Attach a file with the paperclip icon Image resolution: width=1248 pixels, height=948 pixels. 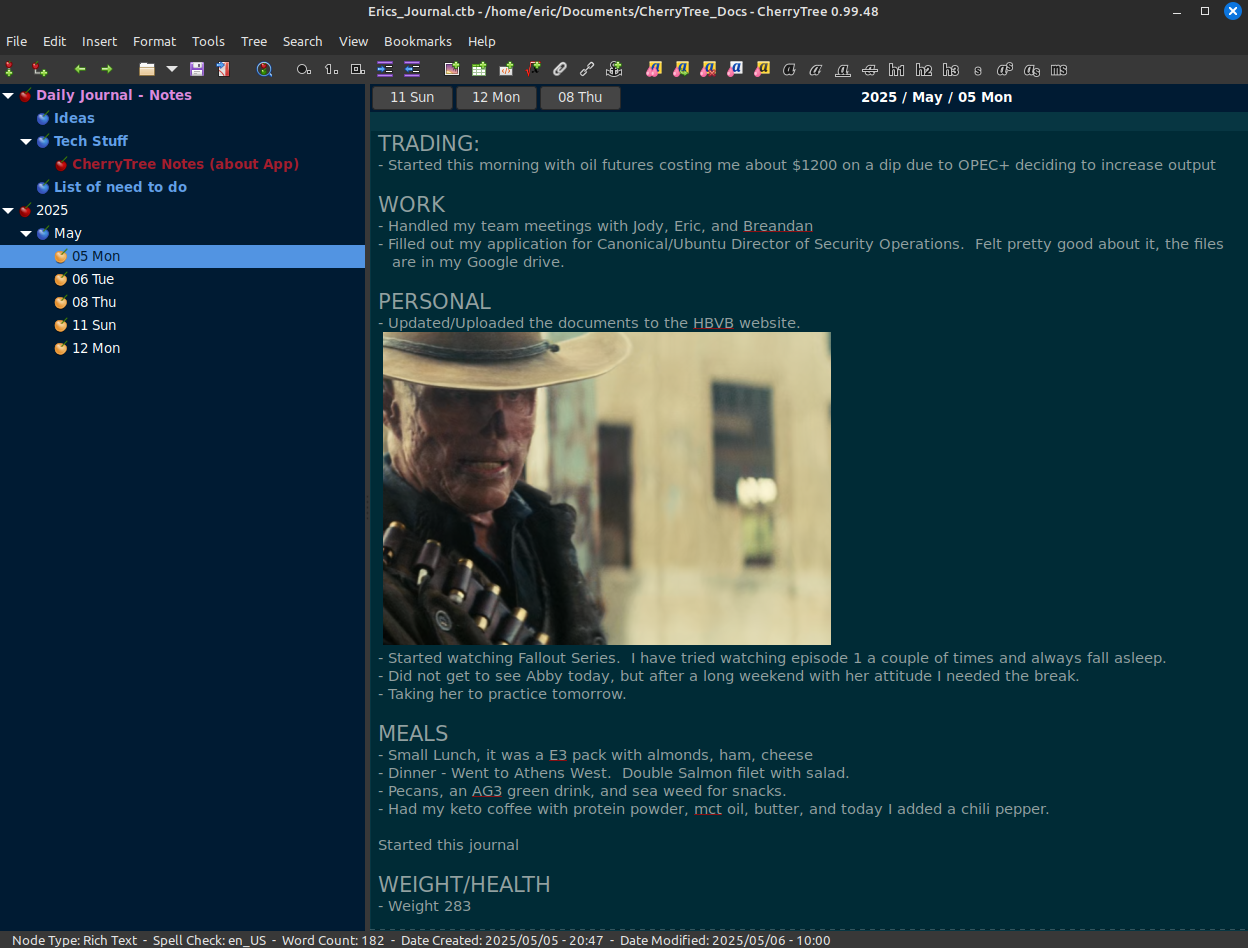click(560, 69)
